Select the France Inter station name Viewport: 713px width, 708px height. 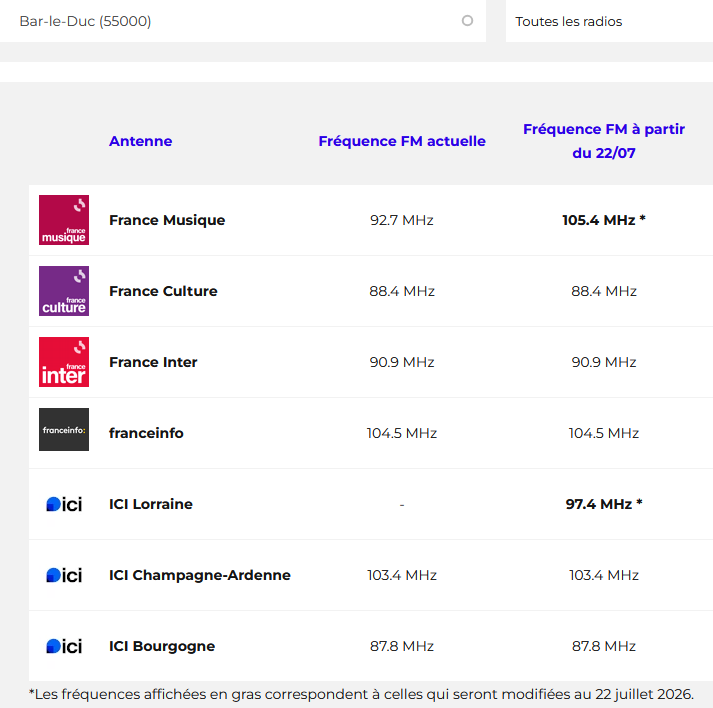(x=153, y=362)
